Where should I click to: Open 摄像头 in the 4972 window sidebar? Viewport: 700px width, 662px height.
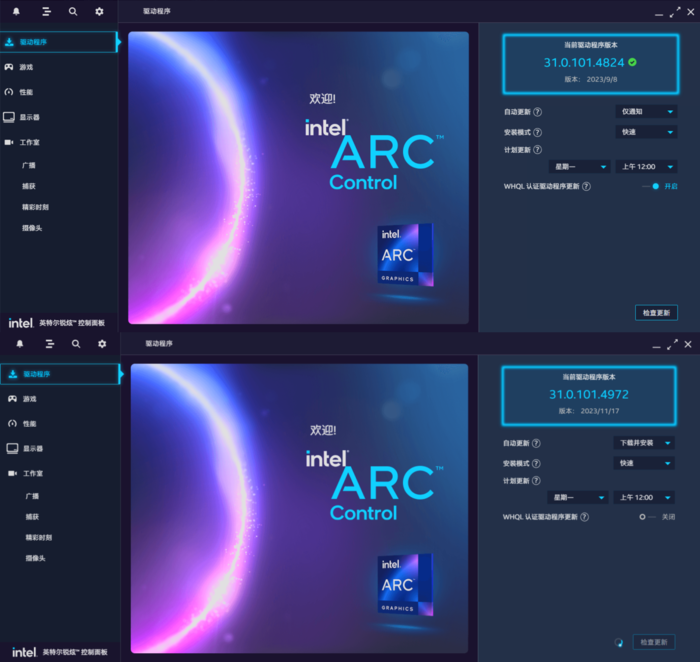35,558
